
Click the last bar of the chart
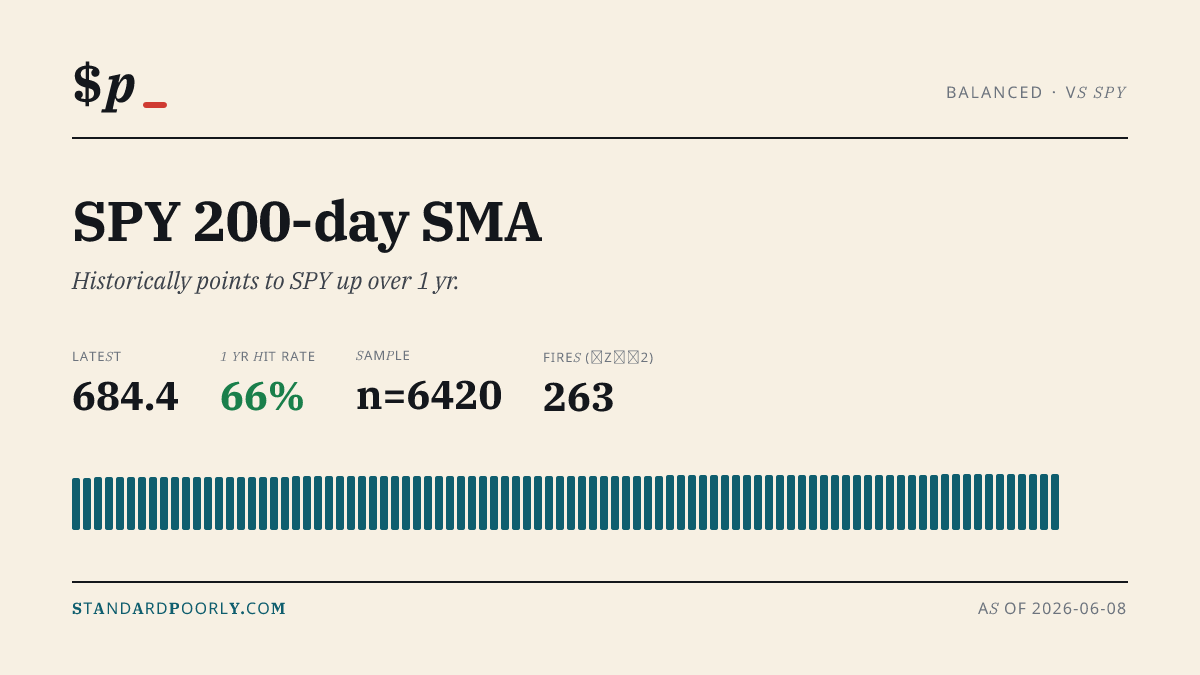click(1055, 502)
